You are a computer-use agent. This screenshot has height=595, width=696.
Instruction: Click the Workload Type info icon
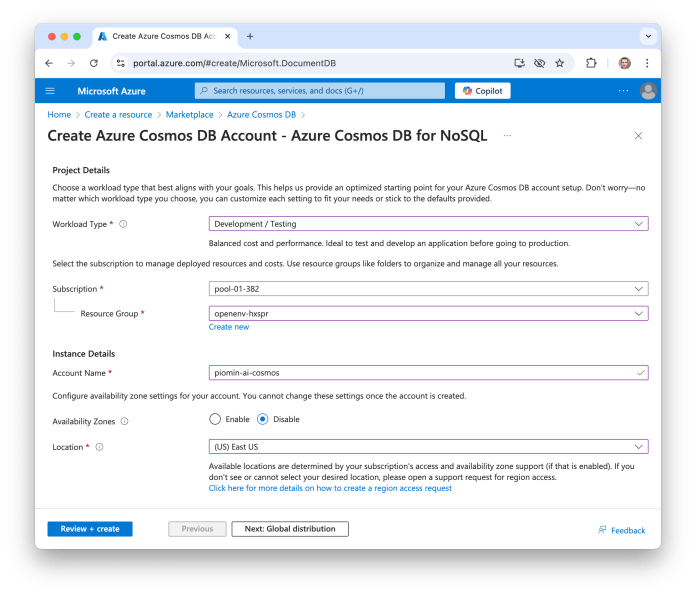[x=123, y=224]
